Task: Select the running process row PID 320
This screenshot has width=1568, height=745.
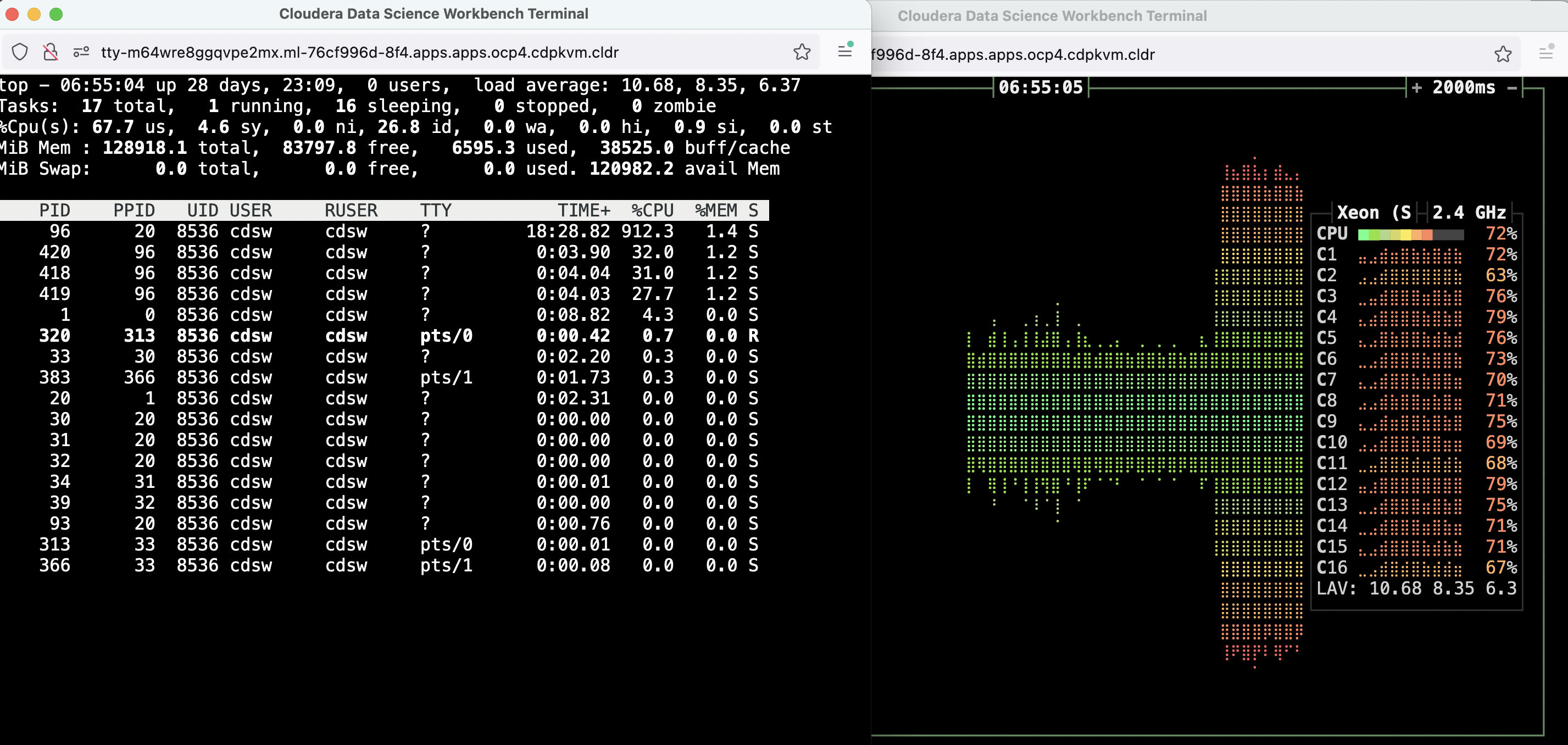Action: click(365, 335)
